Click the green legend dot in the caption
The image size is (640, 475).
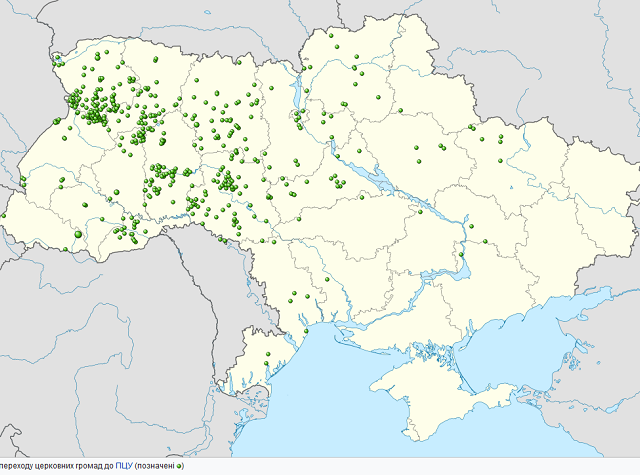(x=179, y=466)
